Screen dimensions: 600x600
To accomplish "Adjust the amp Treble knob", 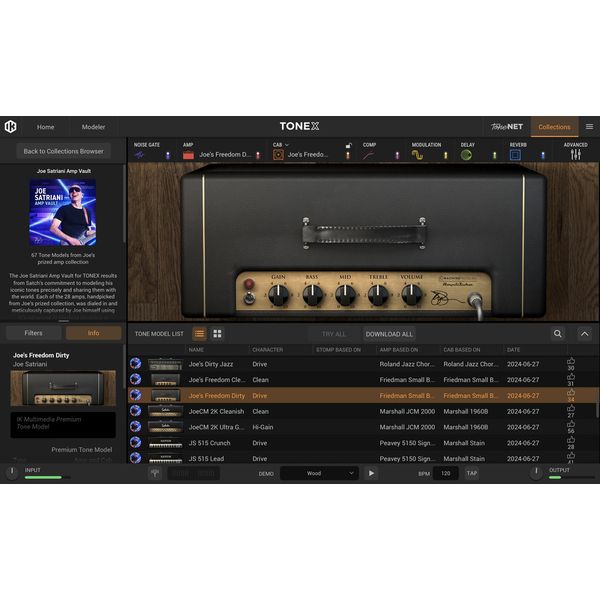I will coord(378,295).
